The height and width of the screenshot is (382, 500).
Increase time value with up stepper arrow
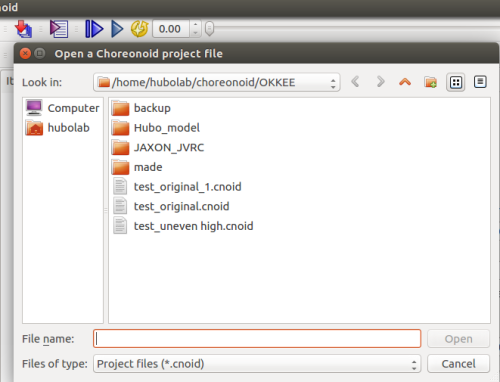coord(195,24)
